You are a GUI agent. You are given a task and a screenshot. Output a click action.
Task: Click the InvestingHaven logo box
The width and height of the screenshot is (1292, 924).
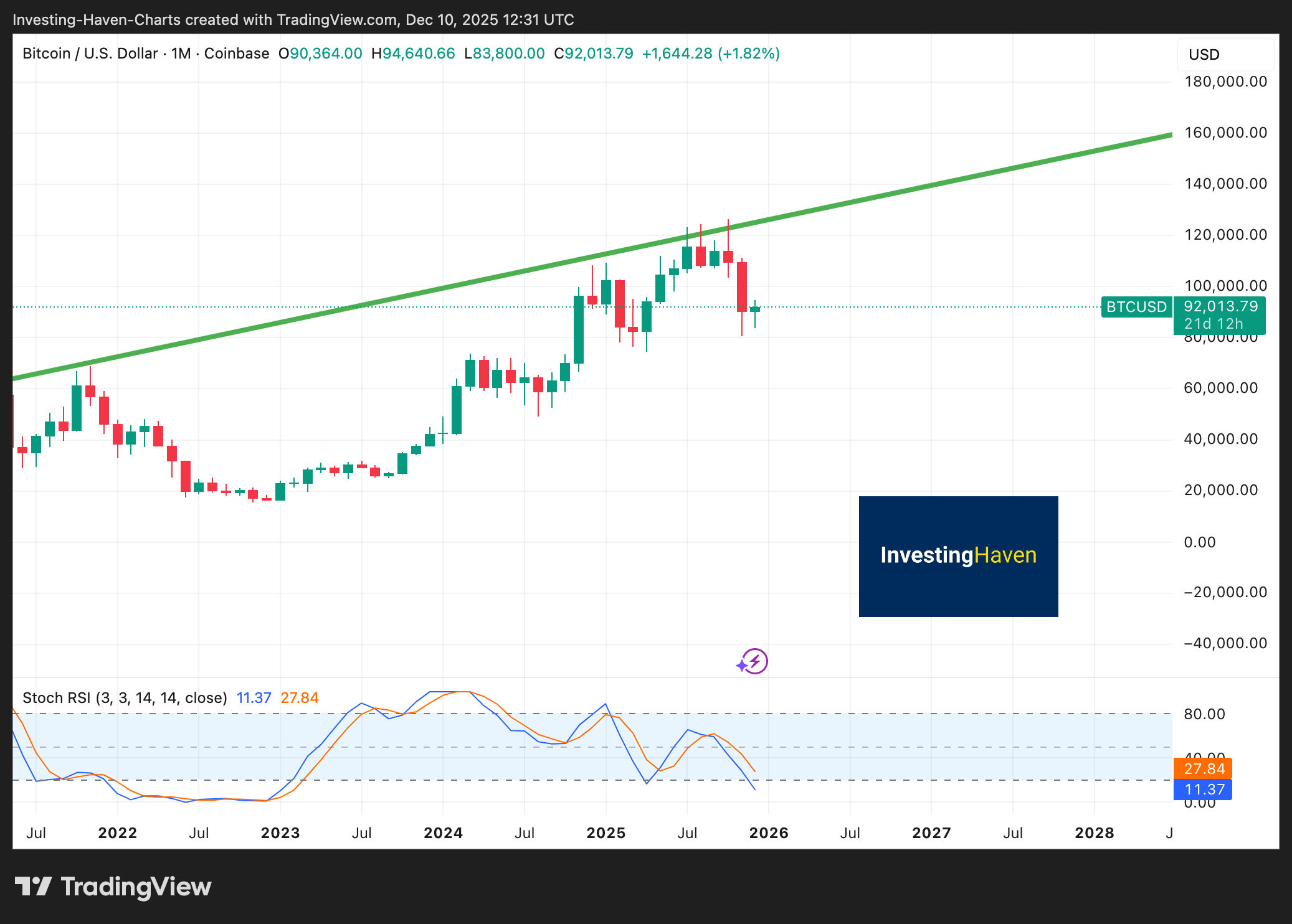958,556
